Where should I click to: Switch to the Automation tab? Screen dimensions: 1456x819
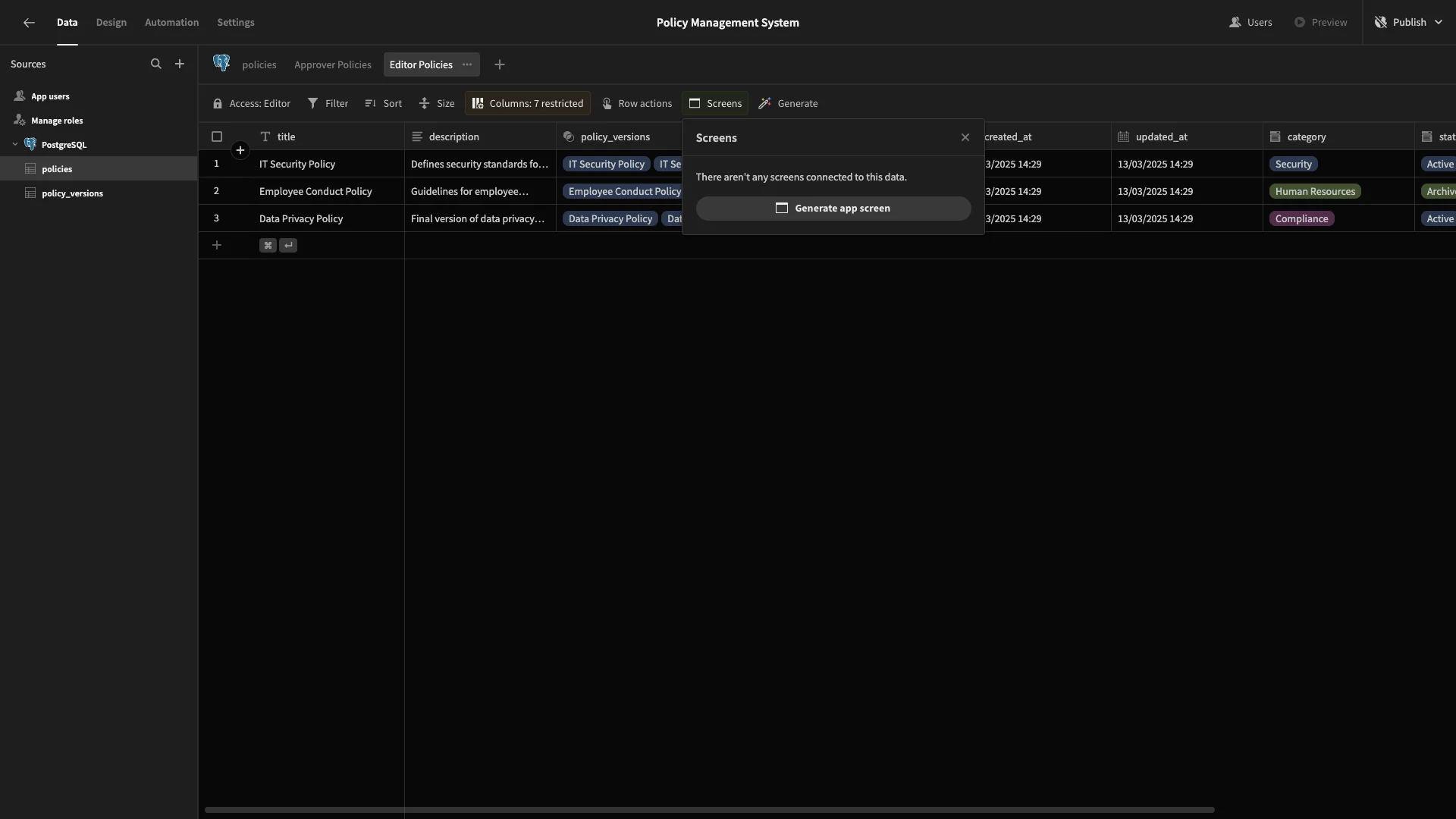172,23
